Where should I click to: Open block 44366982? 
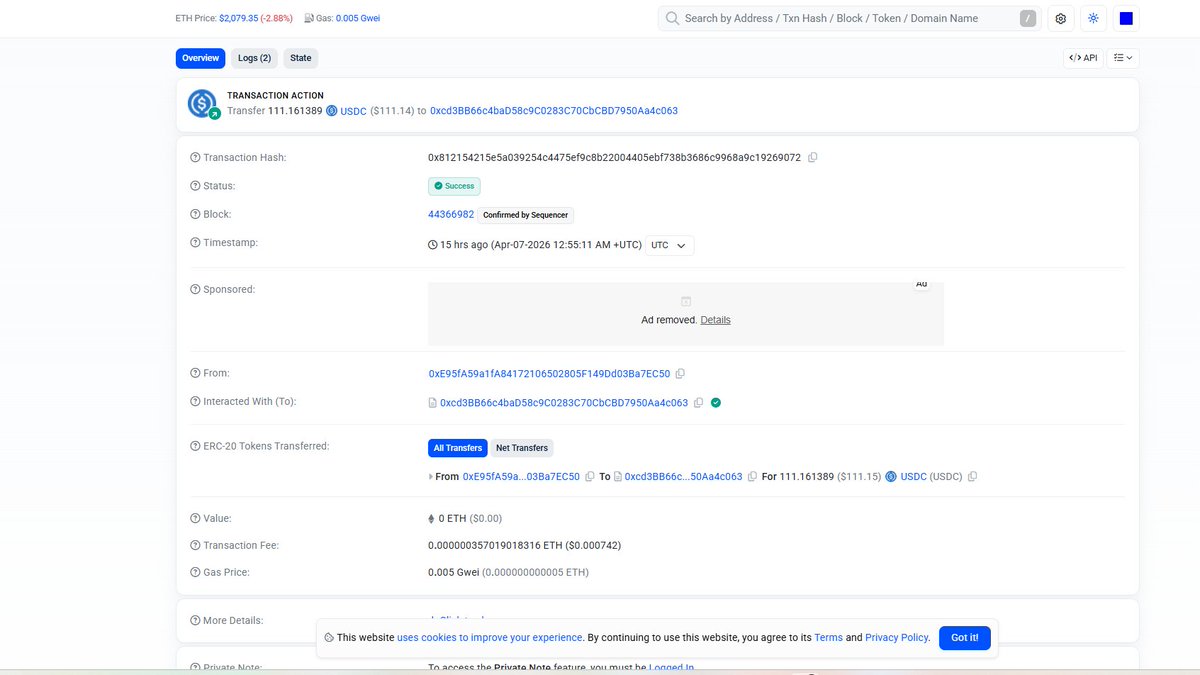coord(451,214)
